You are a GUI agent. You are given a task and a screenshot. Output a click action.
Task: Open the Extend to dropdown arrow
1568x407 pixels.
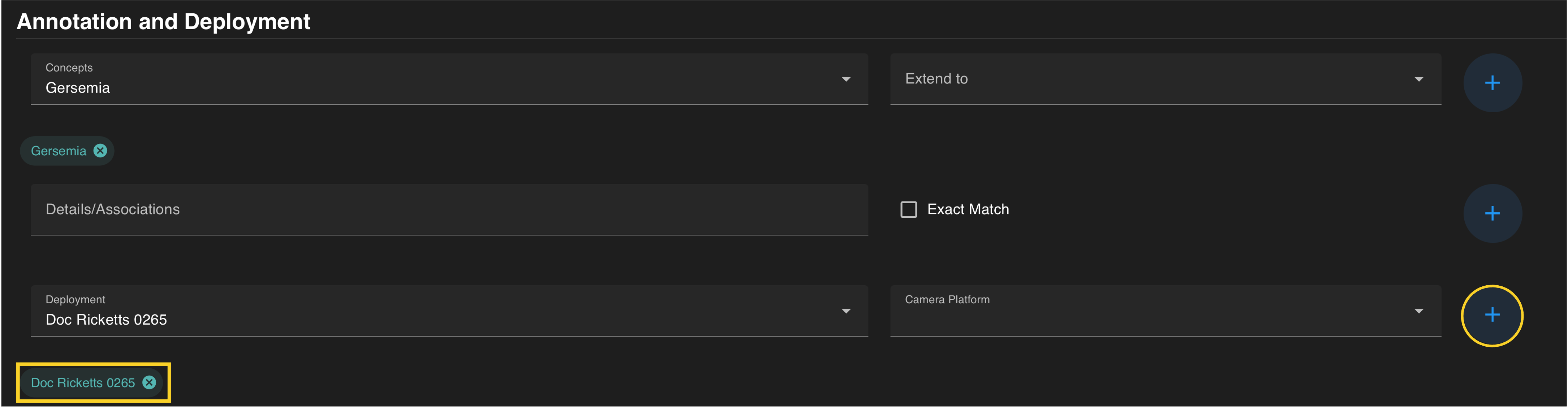tap(1418, 79)
